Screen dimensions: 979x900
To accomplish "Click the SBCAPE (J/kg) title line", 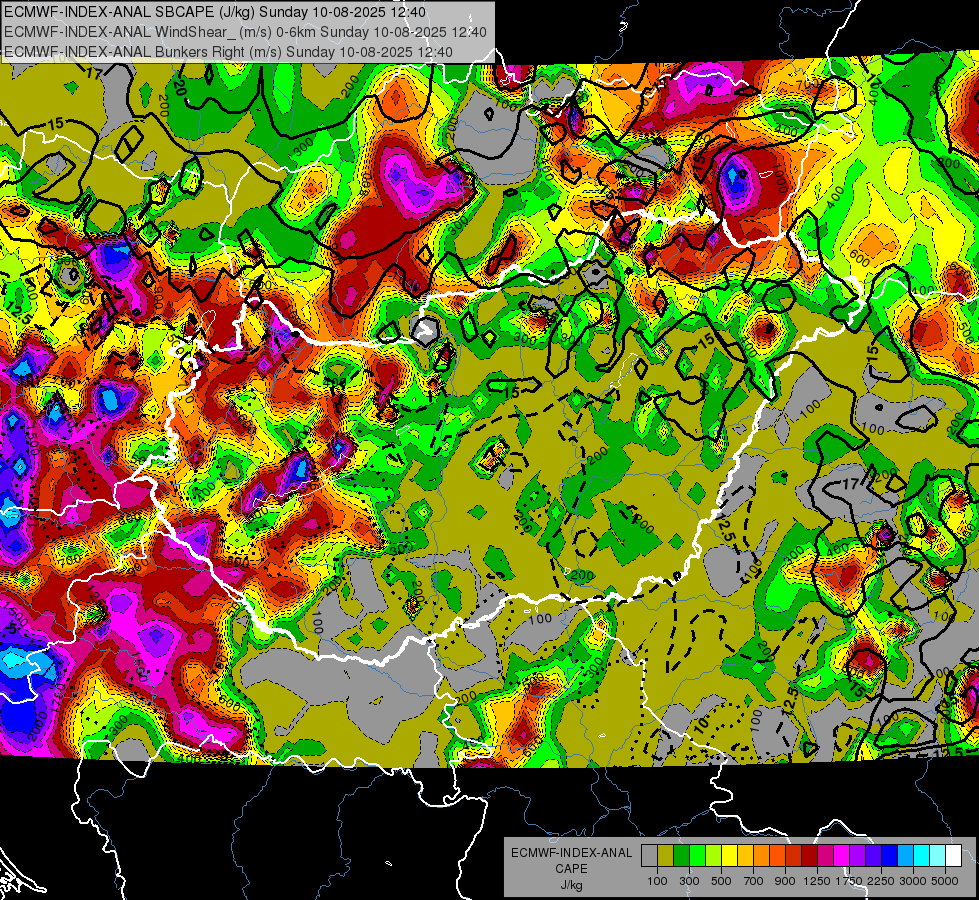I will point(215,12).
